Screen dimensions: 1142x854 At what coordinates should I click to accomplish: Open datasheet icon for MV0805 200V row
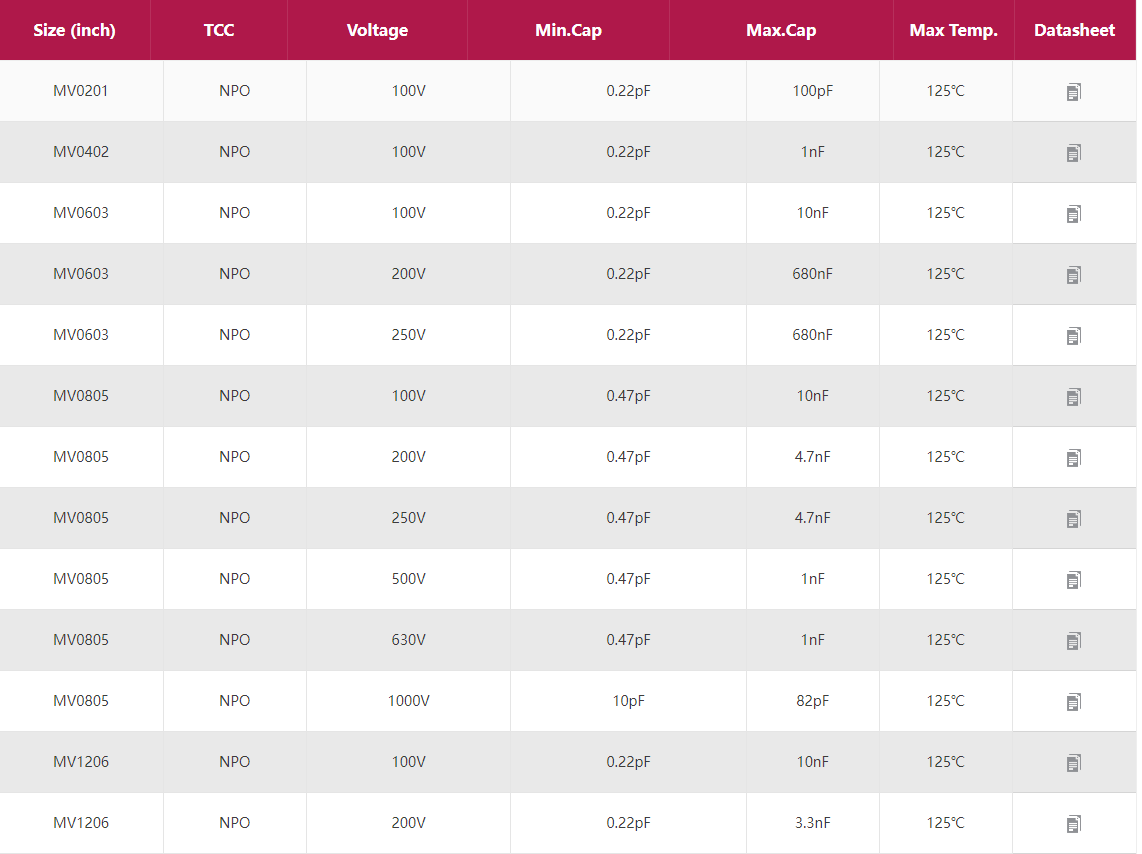tap(1073, 458)
